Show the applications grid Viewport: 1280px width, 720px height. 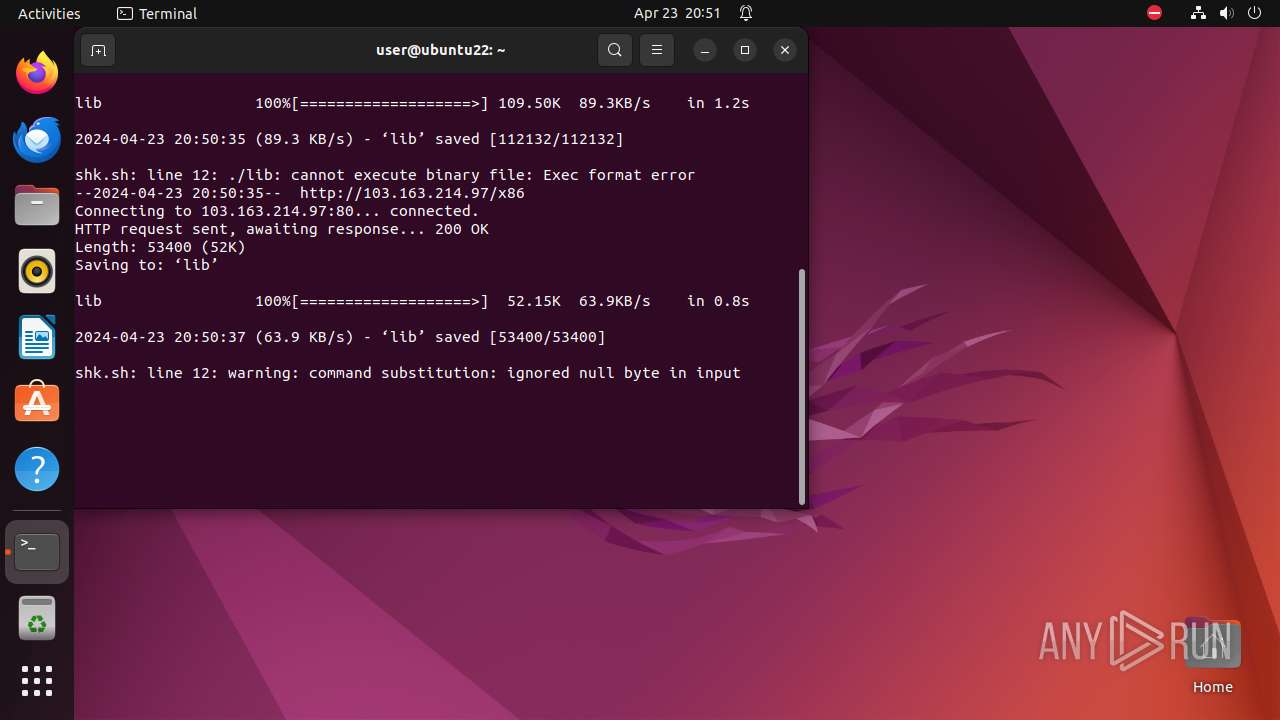[37, 681]
